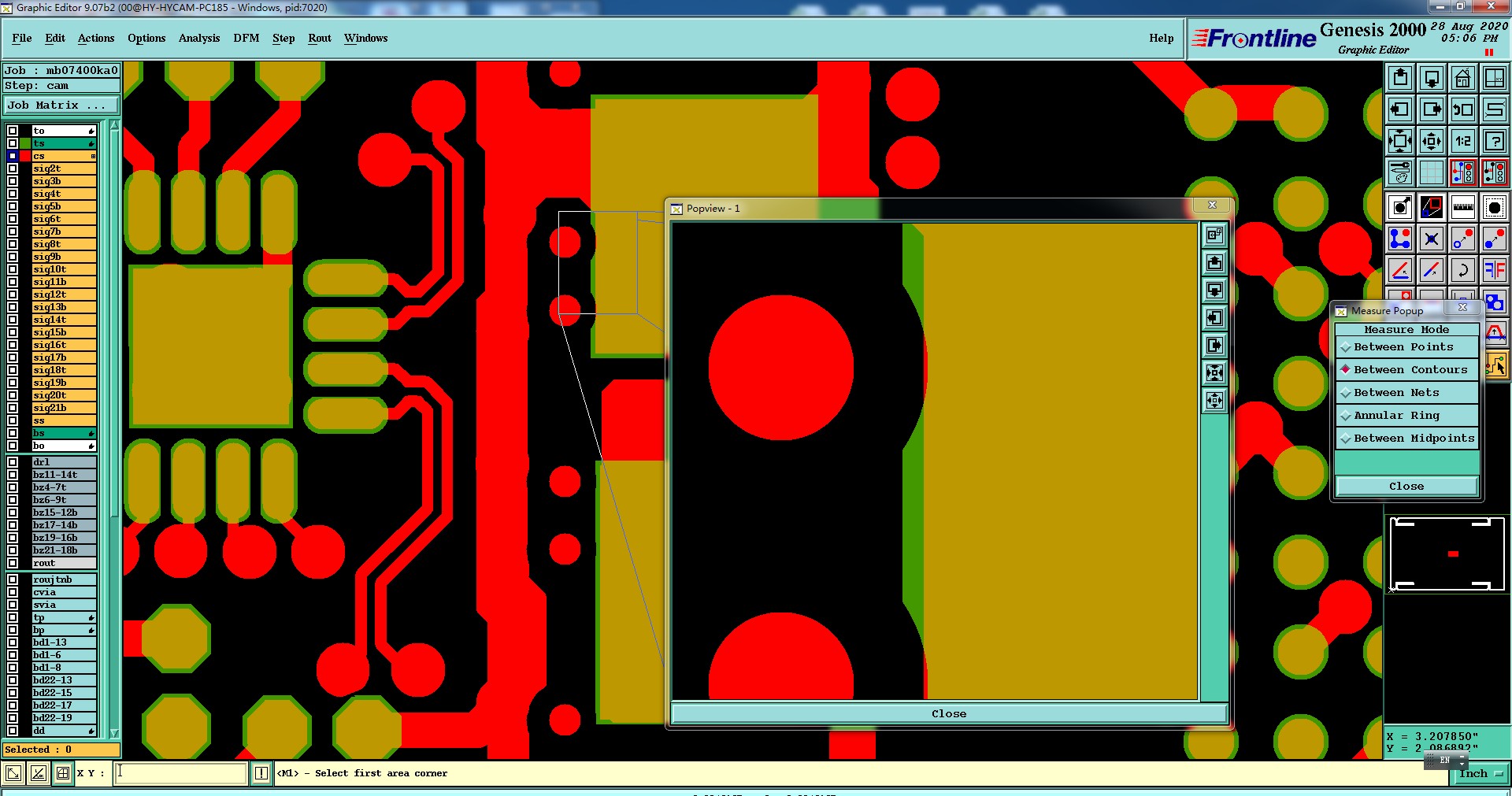Open the grid settings icon
Image resolution: width=1512 pixels, height=796 pixels.
1432,172
